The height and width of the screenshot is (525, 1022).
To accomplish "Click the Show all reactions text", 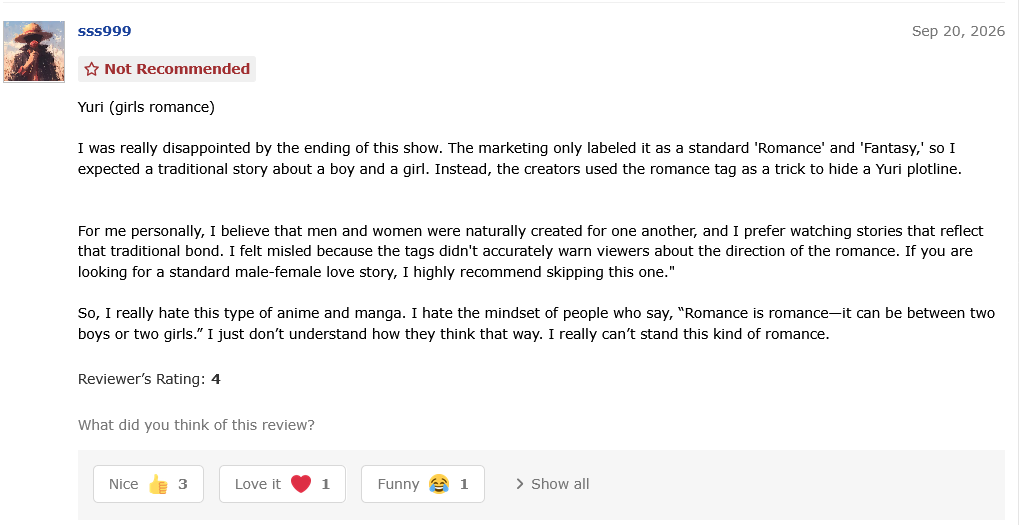I will pos(560,484).
